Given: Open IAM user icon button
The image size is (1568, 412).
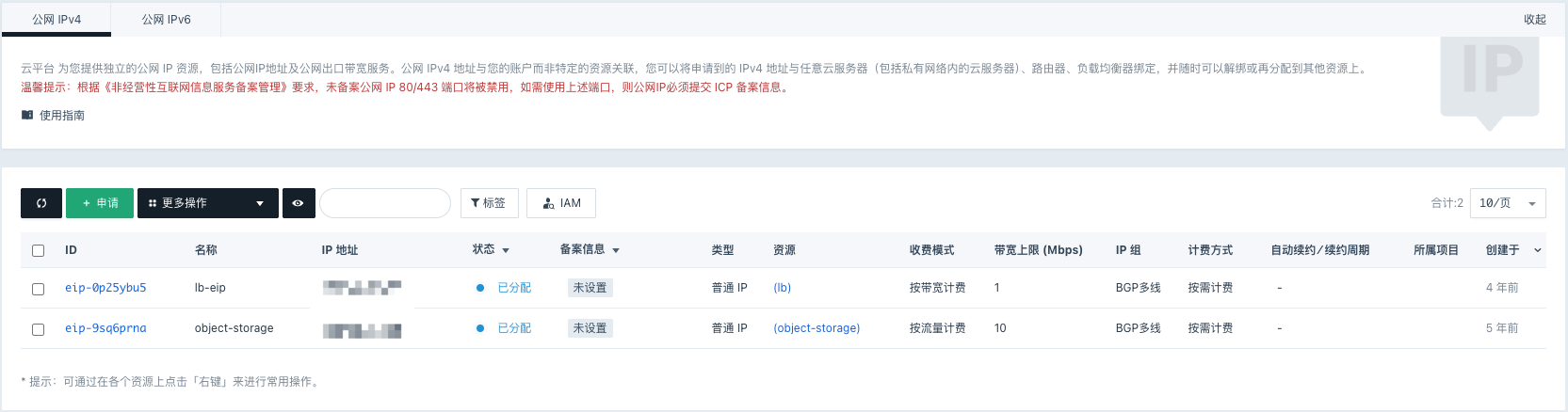Looking at the screenshot, I should tap(561, 203).
